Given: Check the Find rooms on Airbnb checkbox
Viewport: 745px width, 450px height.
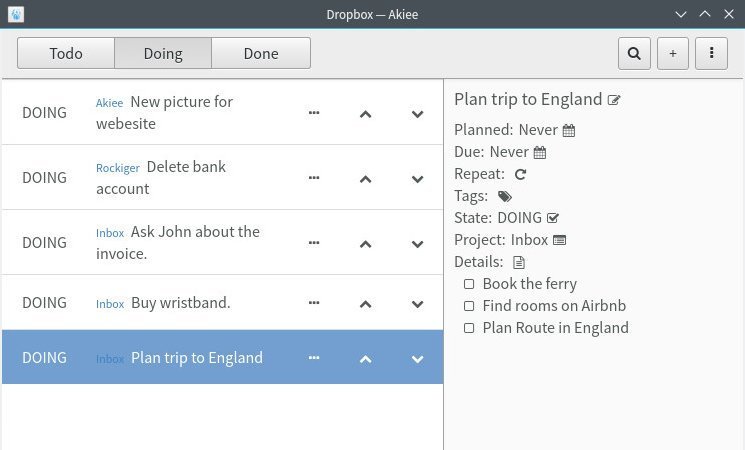Looking at the screenshot, I should pos(469,306).
